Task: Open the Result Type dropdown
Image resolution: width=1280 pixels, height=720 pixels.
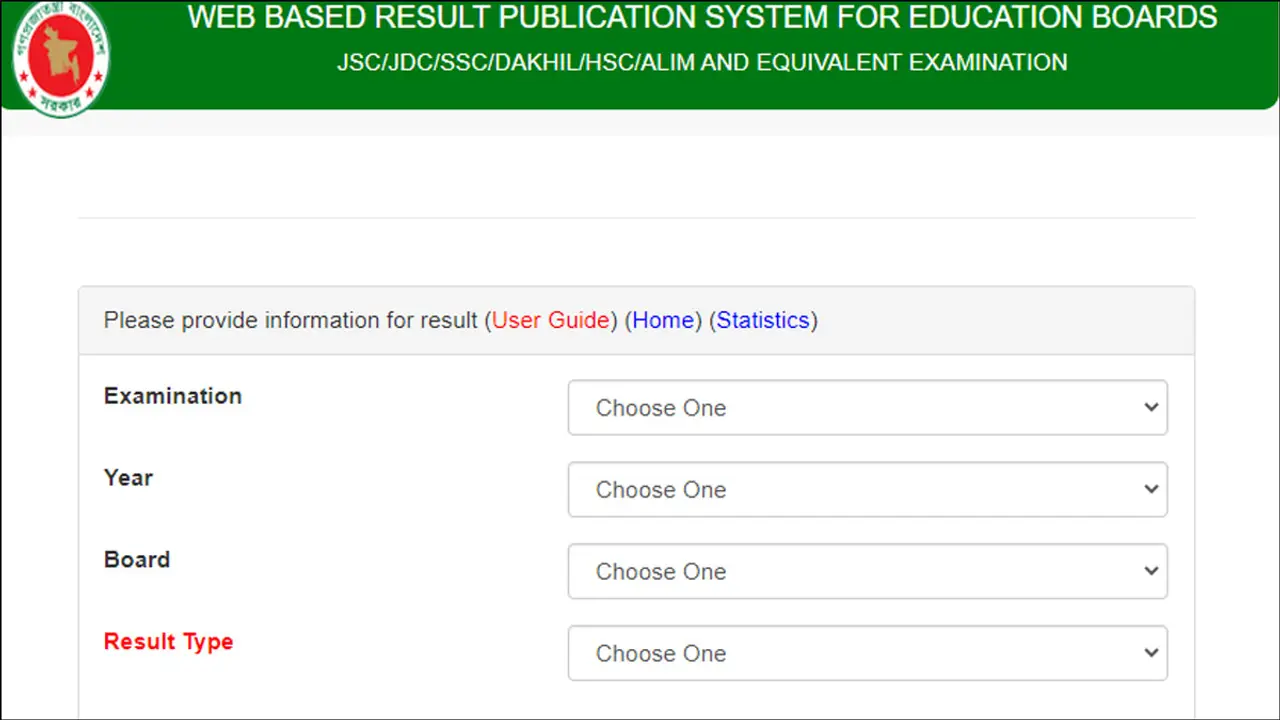Action: tap(867, 653)
